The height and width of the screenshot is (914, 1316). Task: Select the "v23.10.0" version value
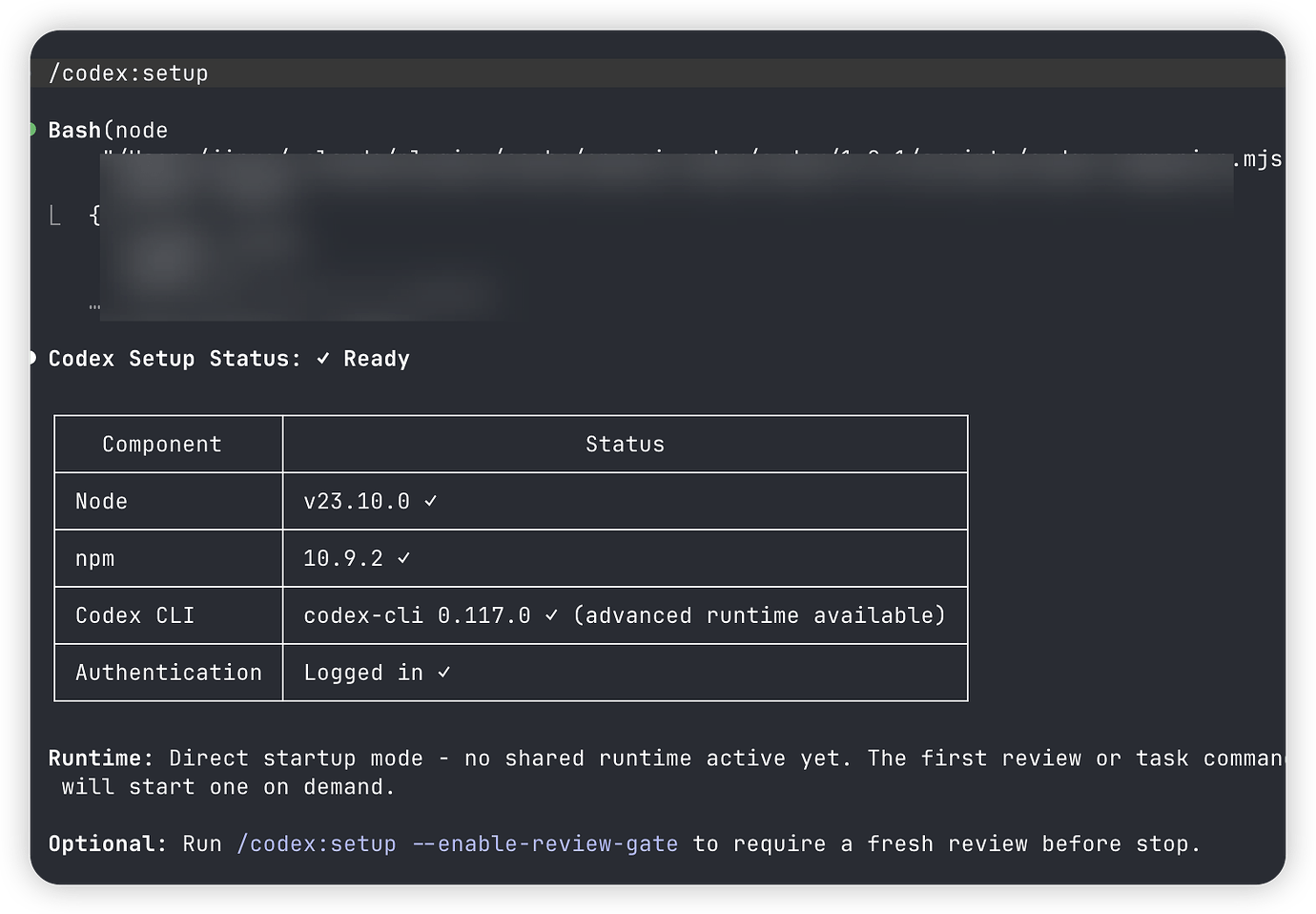click(357, 502)
